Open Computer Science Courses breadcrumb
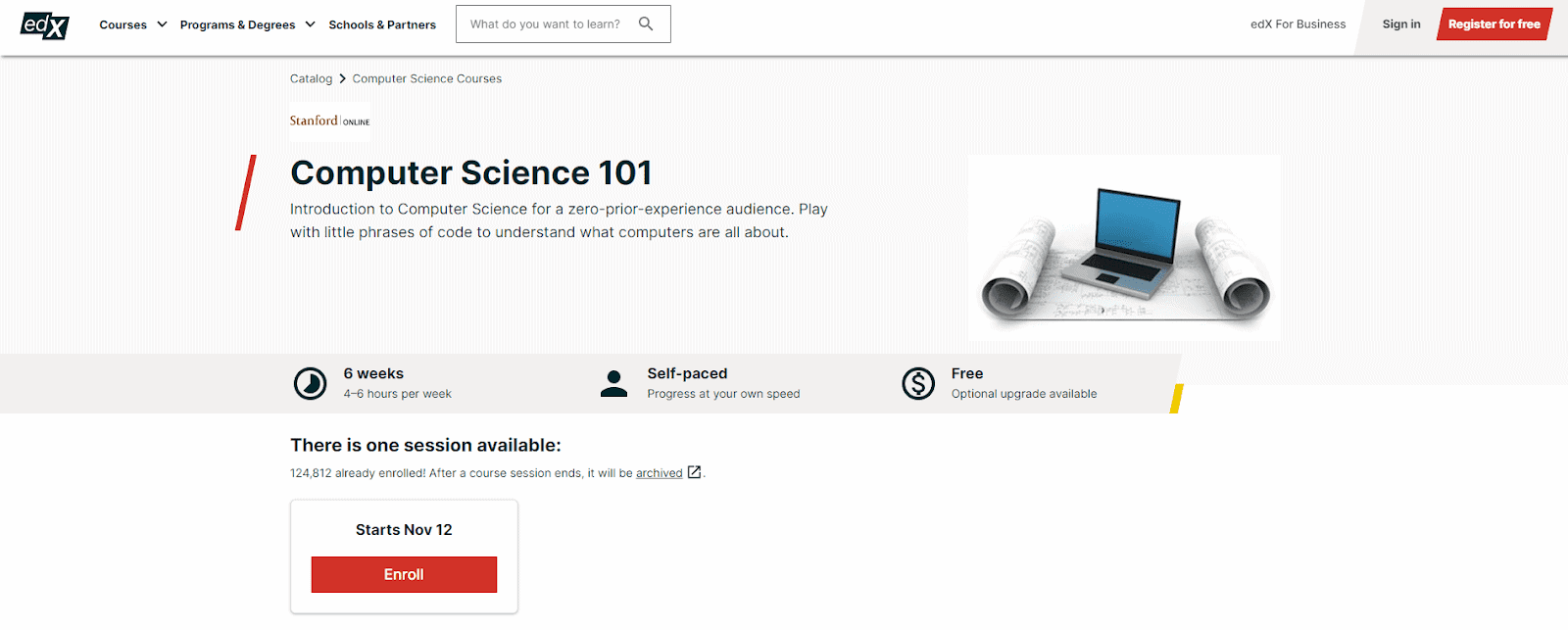1568x630 pixels. [x=426, y=78]
